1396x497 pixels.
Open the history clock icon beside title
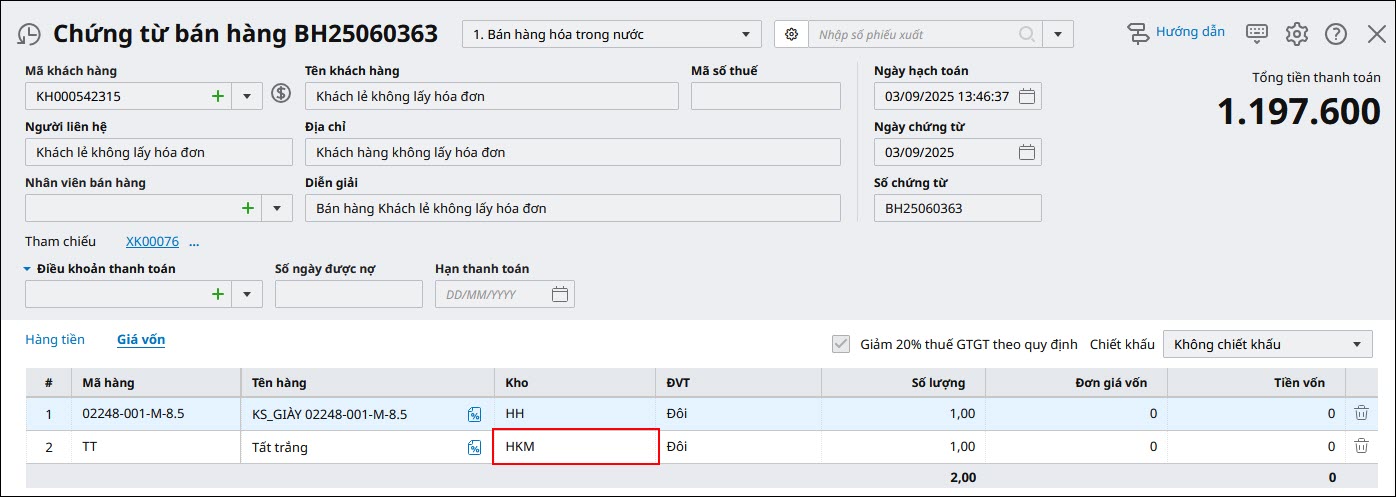point(30,34)
